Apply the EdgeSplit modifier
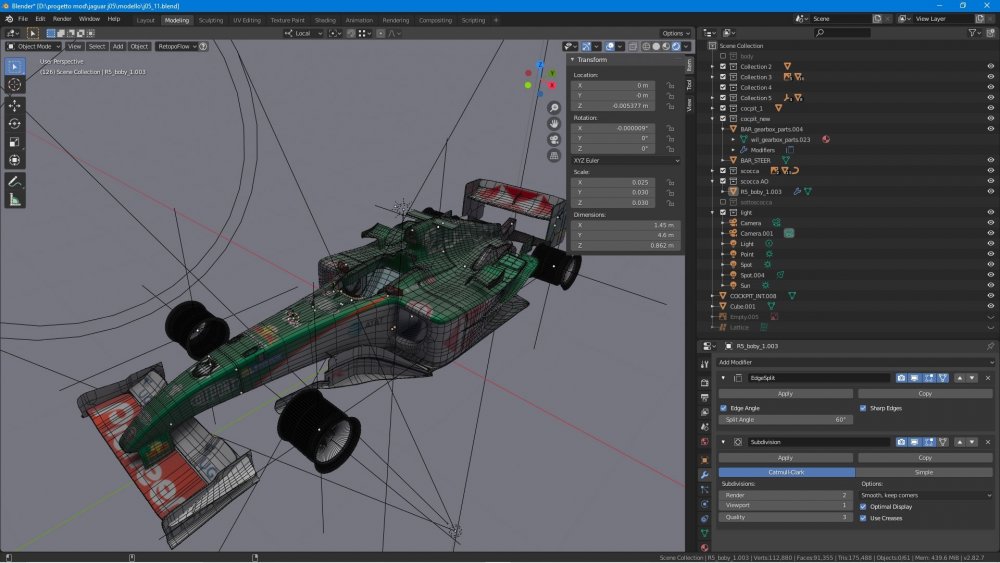Screen dimensions: 1000x563 785,394
